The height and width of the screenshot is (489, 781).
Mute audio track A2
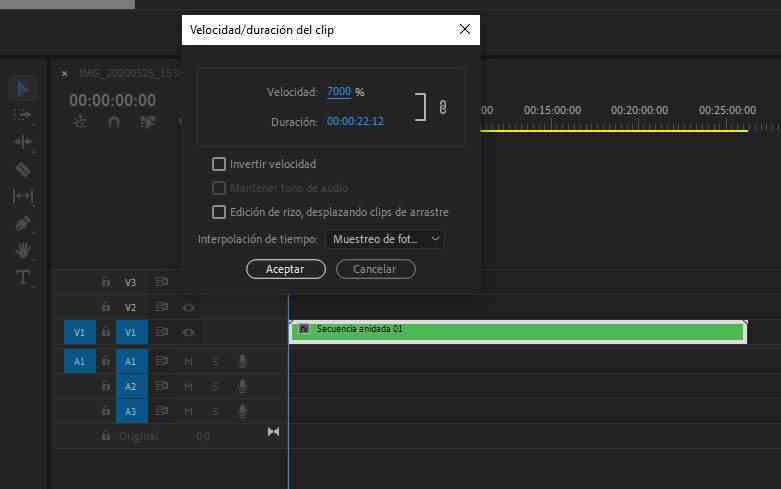[188, 387]
